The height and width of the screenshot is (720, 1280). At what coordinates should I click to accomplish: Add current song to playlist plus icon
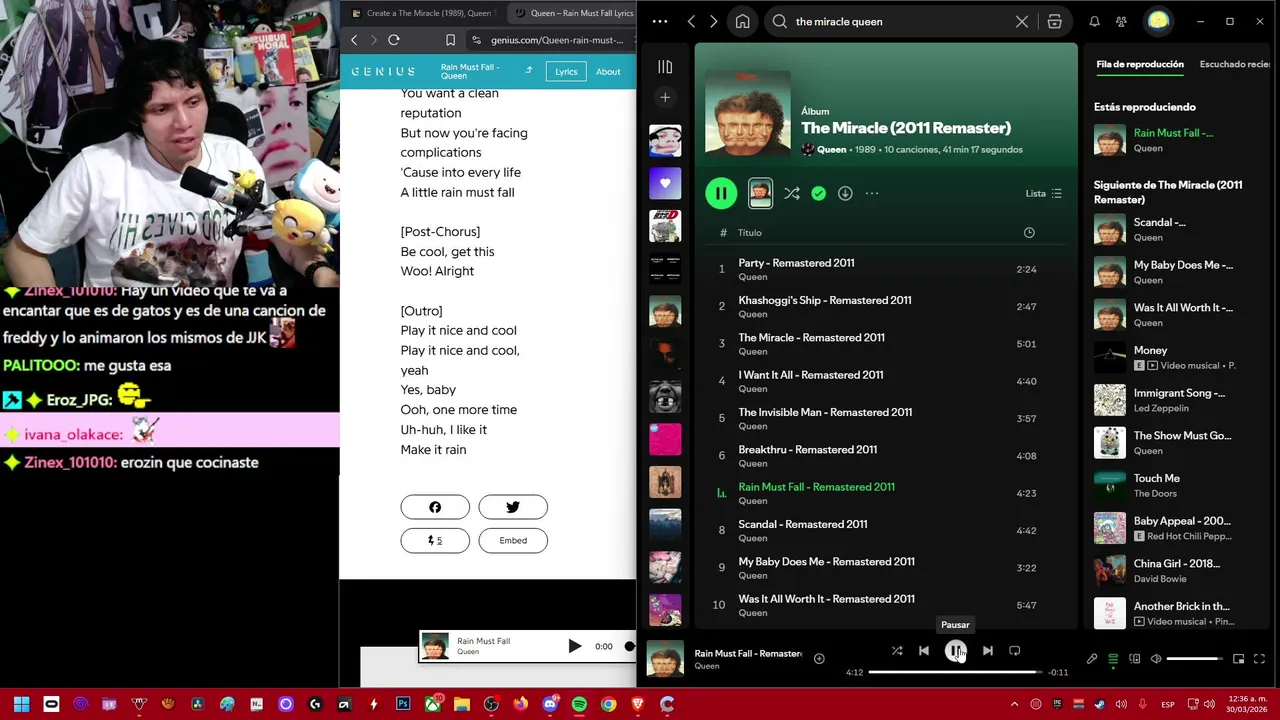pyautogui.click(x=819, y=658)
